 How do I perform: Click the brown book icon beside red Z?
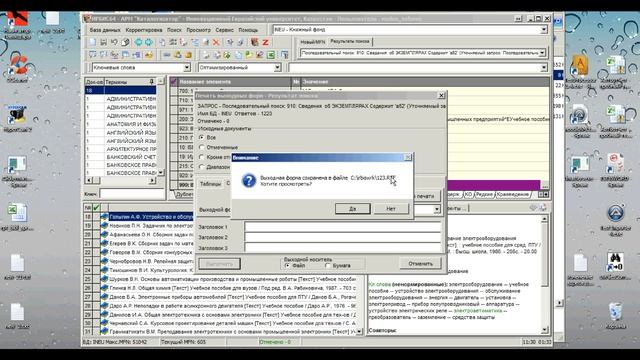coord(255,42)
